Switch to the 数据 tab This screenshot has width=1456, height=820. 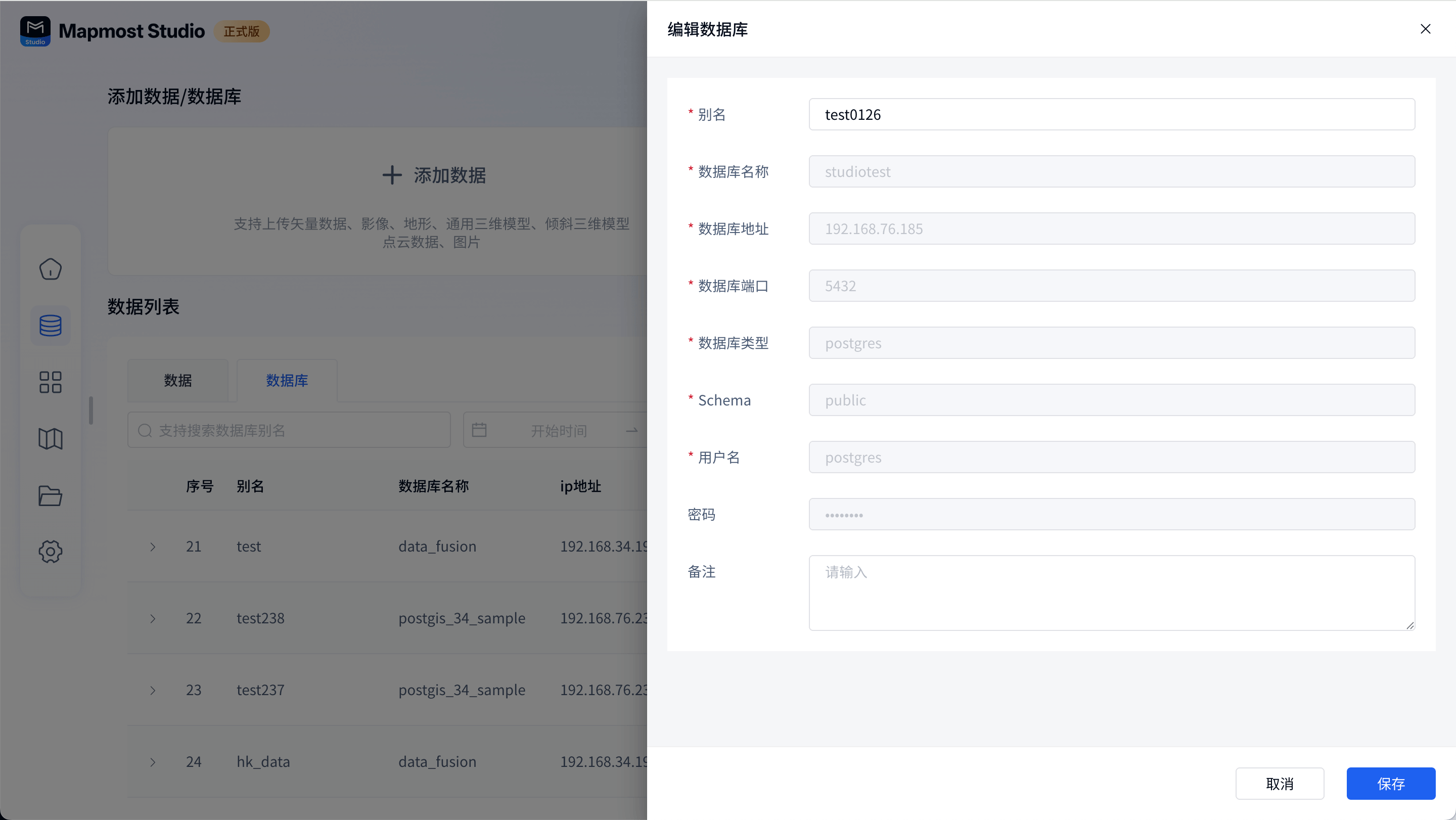pyautogui.click(x=178, y=380)
